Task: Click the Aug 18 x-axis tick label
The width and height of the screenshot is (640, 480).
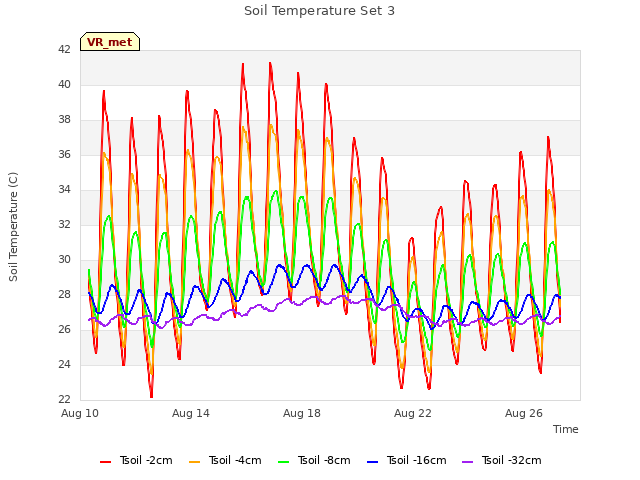Action: pos(302,413)
